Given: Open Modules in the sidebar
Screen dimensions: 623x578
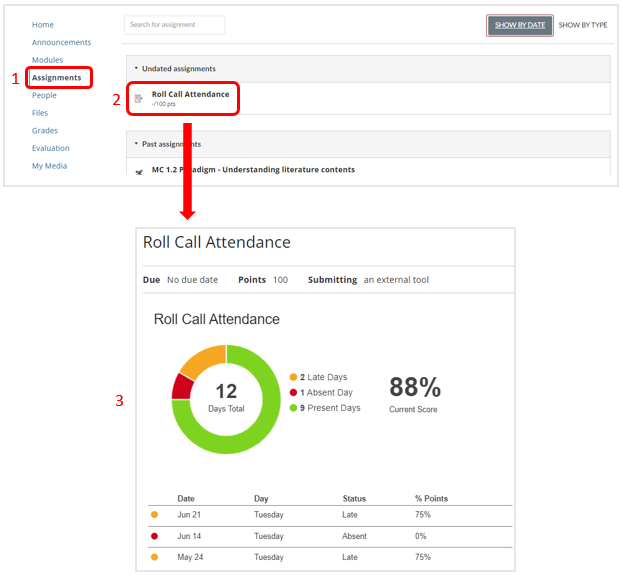Looking at the screenshot, I should [47, 60].
